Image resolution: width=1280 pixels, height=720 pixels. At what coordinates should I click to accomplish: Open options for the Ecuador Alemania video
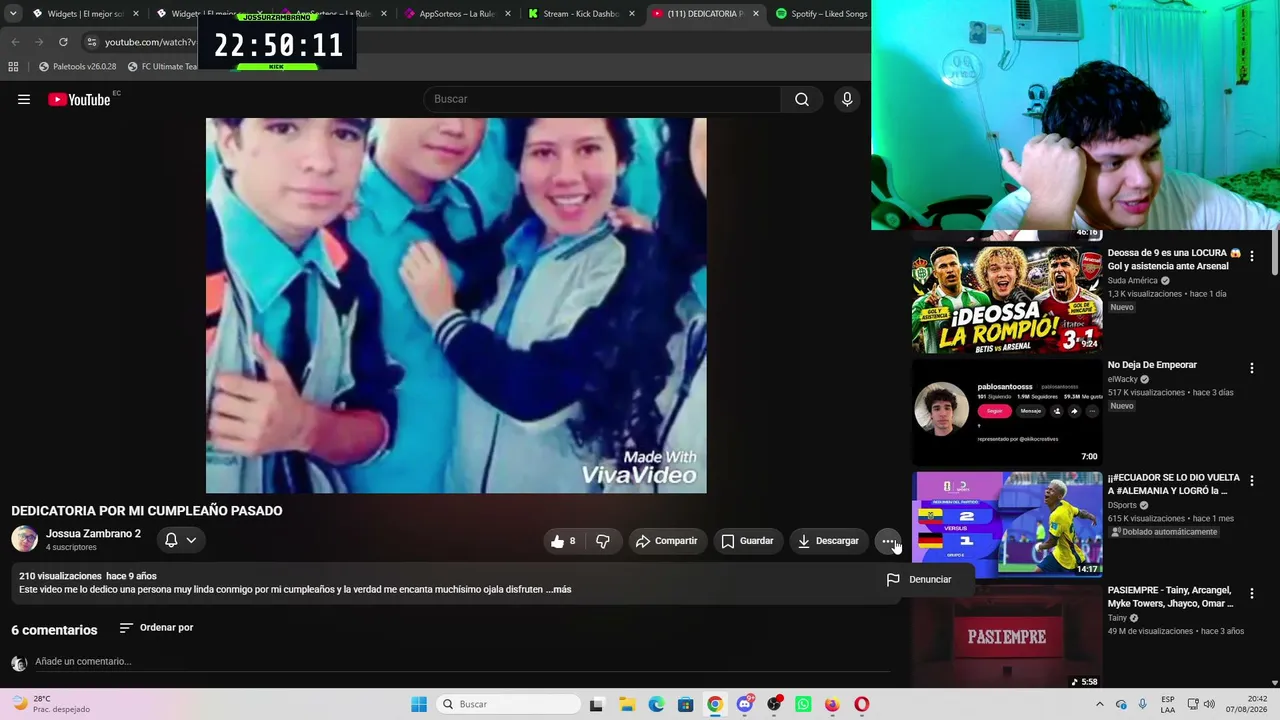pos(1251,481)
